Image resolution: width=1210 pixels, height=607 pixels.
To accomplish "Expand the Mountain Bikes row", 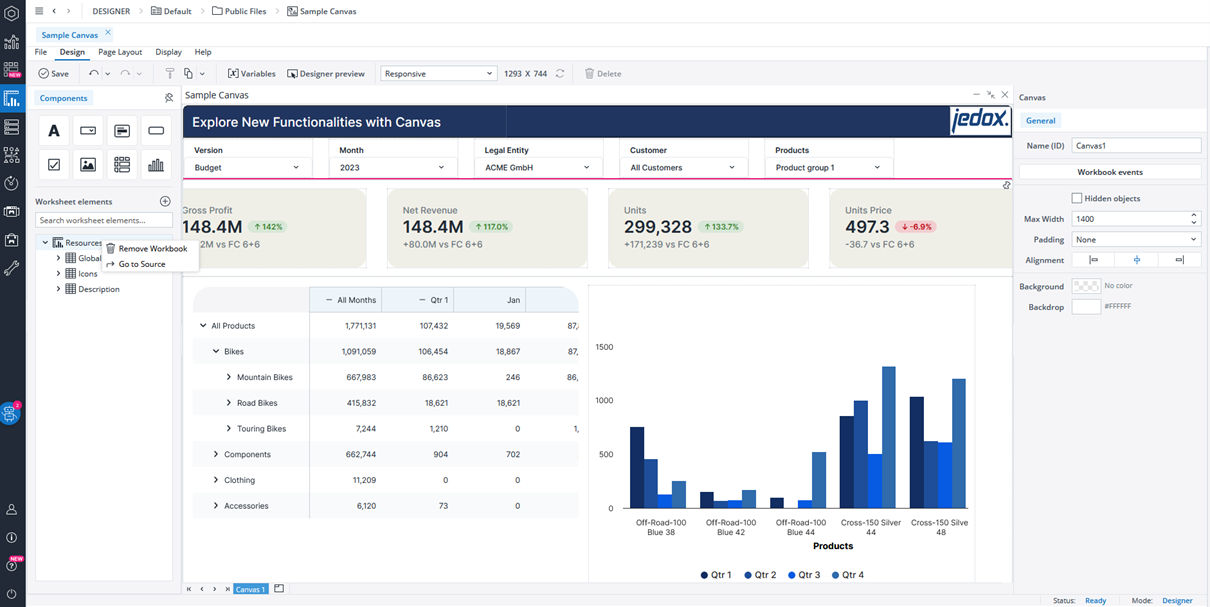I will click(x=229, y=378).
